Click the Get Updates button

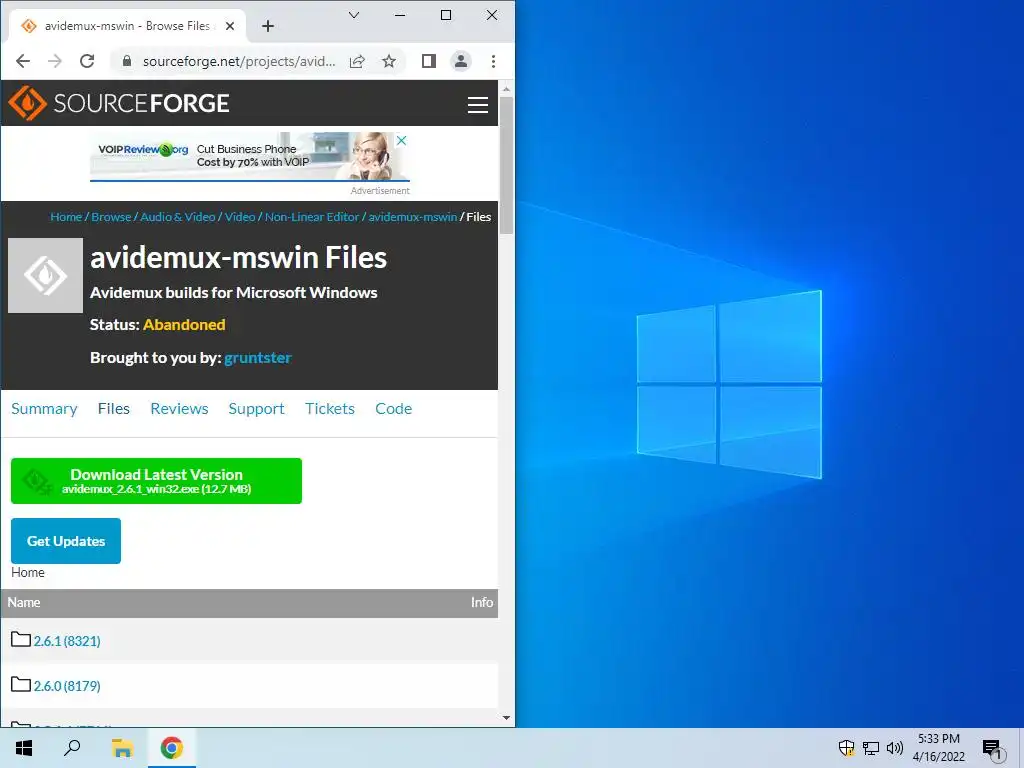(66, 541)
